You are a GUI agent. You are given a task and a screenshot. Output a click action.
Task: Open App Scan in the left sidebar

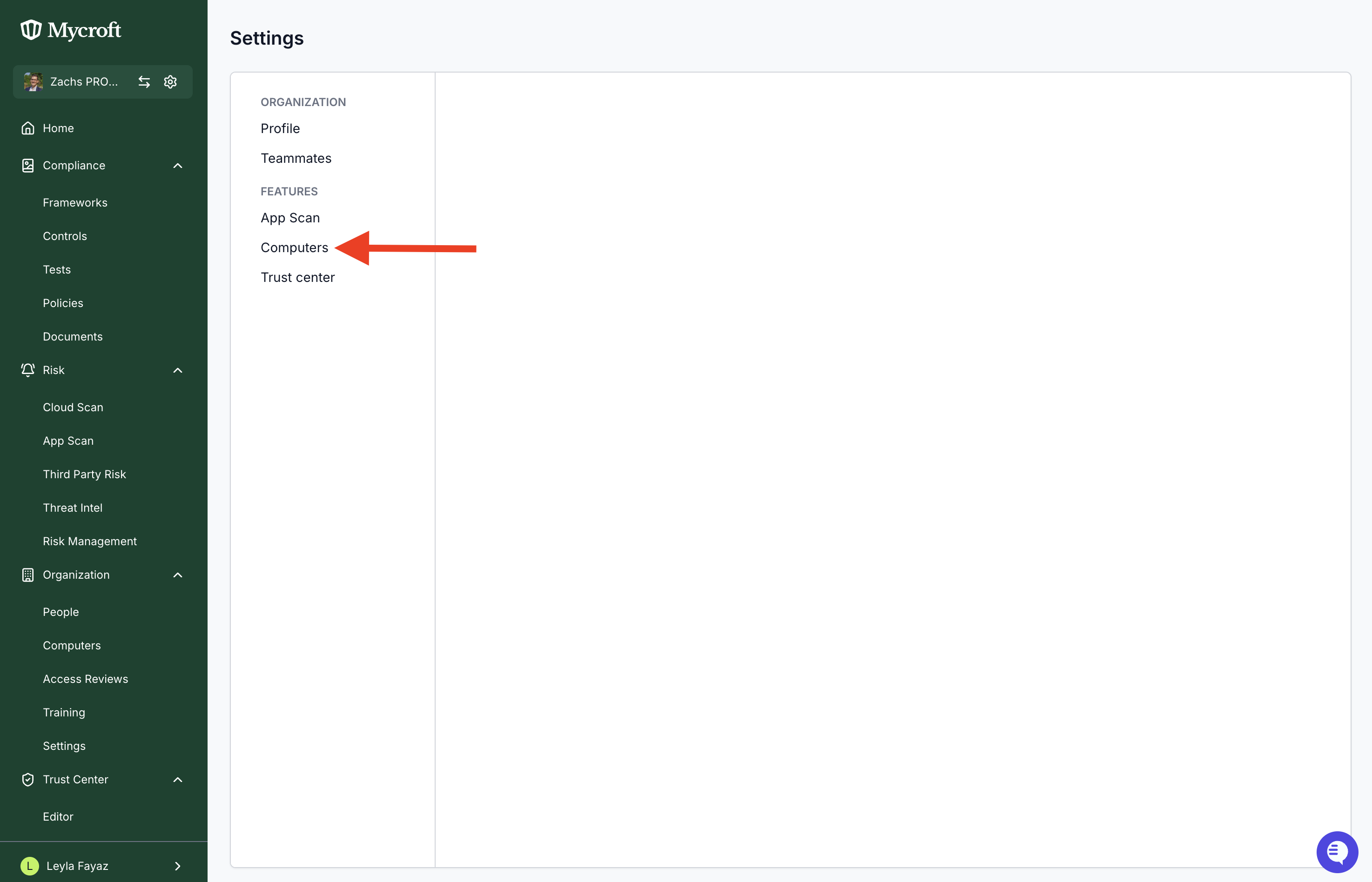pos(68,441)
